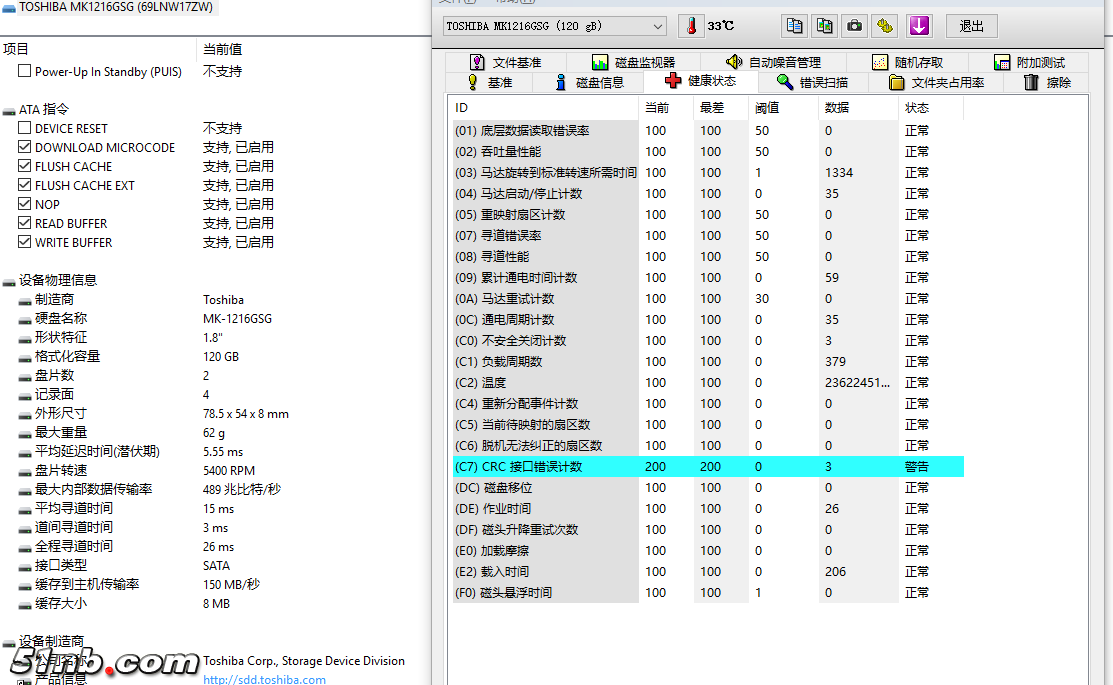1113x685 pixels.
Task: Open the 自动噪音管理 tab
Action: pos(772,62)
